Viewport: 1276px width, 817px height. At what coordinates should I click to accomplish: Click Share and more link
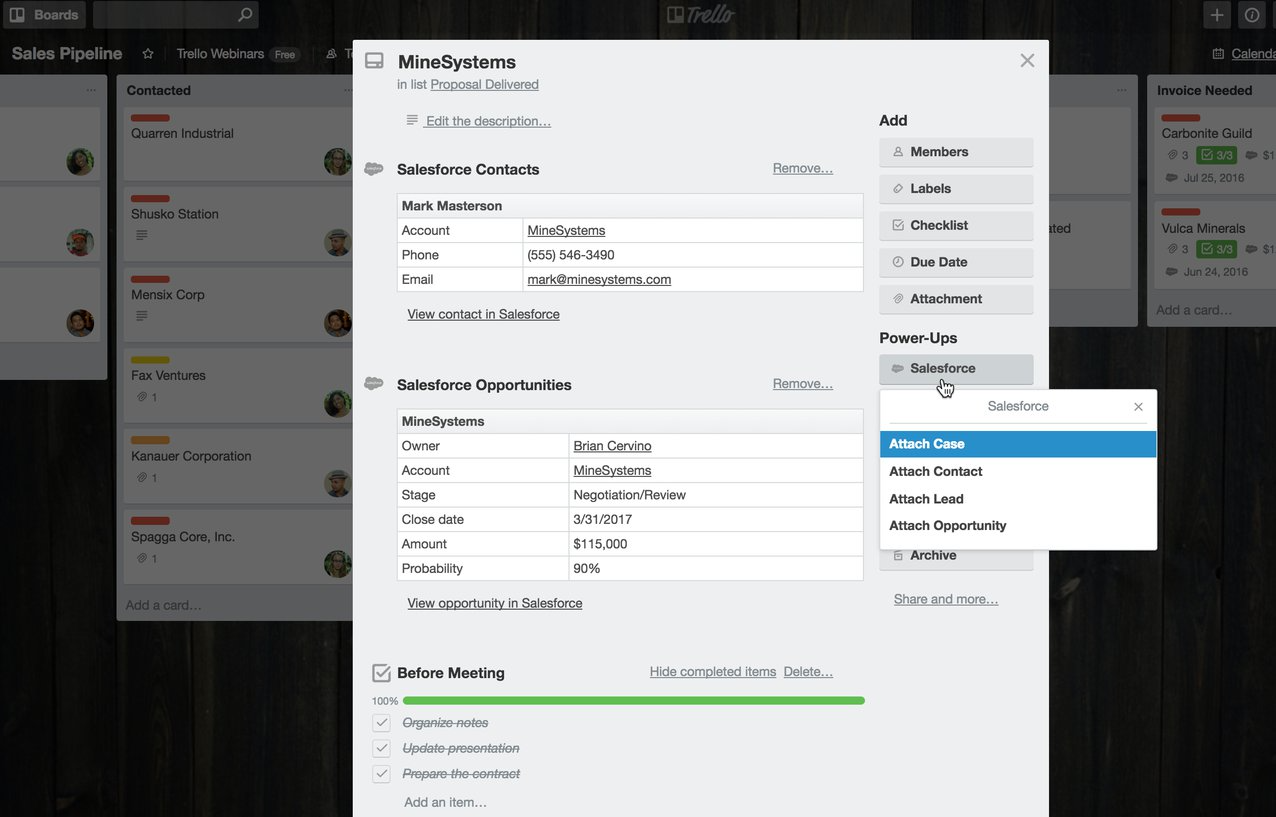(946, 599)
